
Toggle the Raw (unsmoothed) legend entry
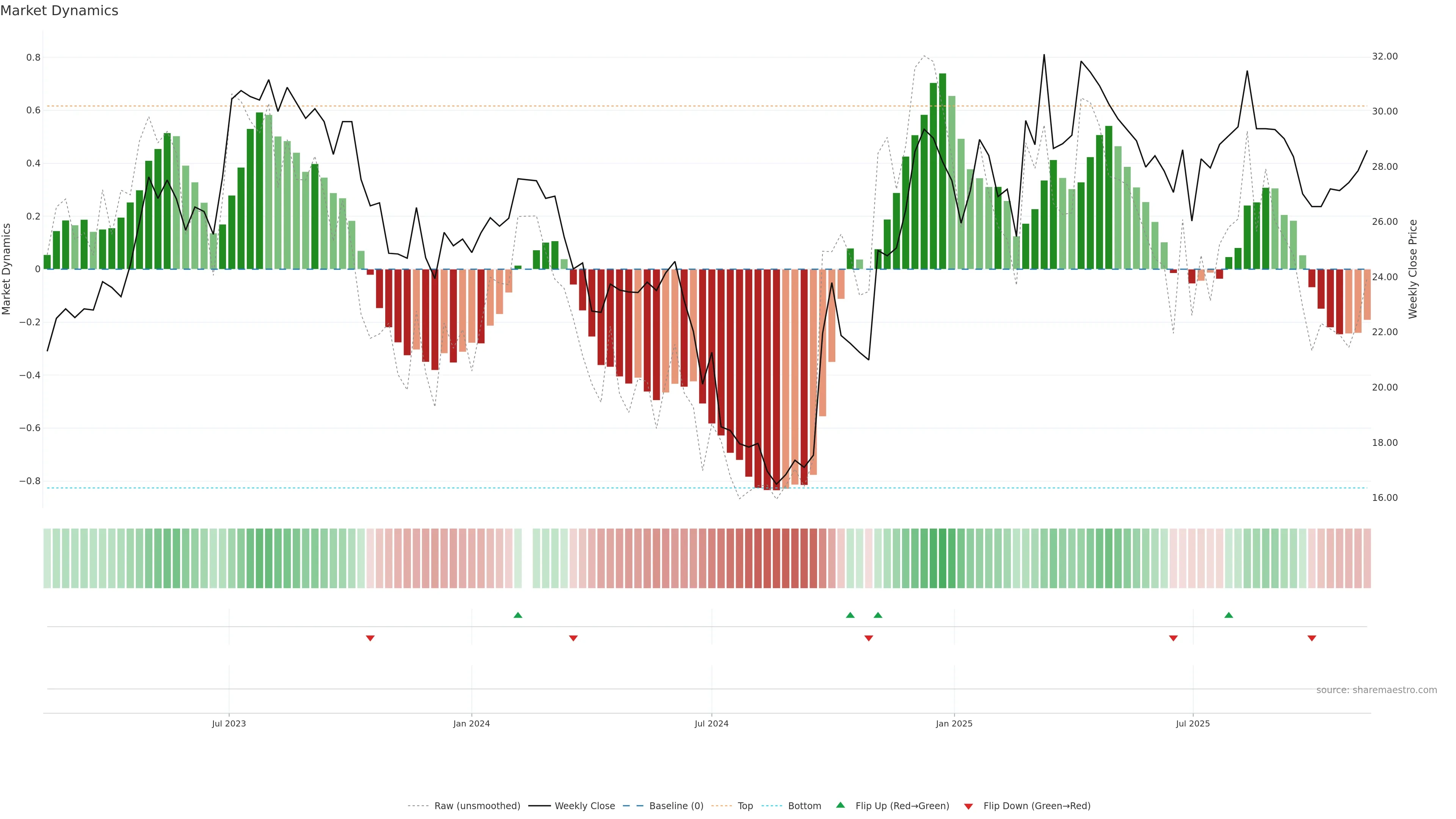pyautogui.click(x=477, y=806)
